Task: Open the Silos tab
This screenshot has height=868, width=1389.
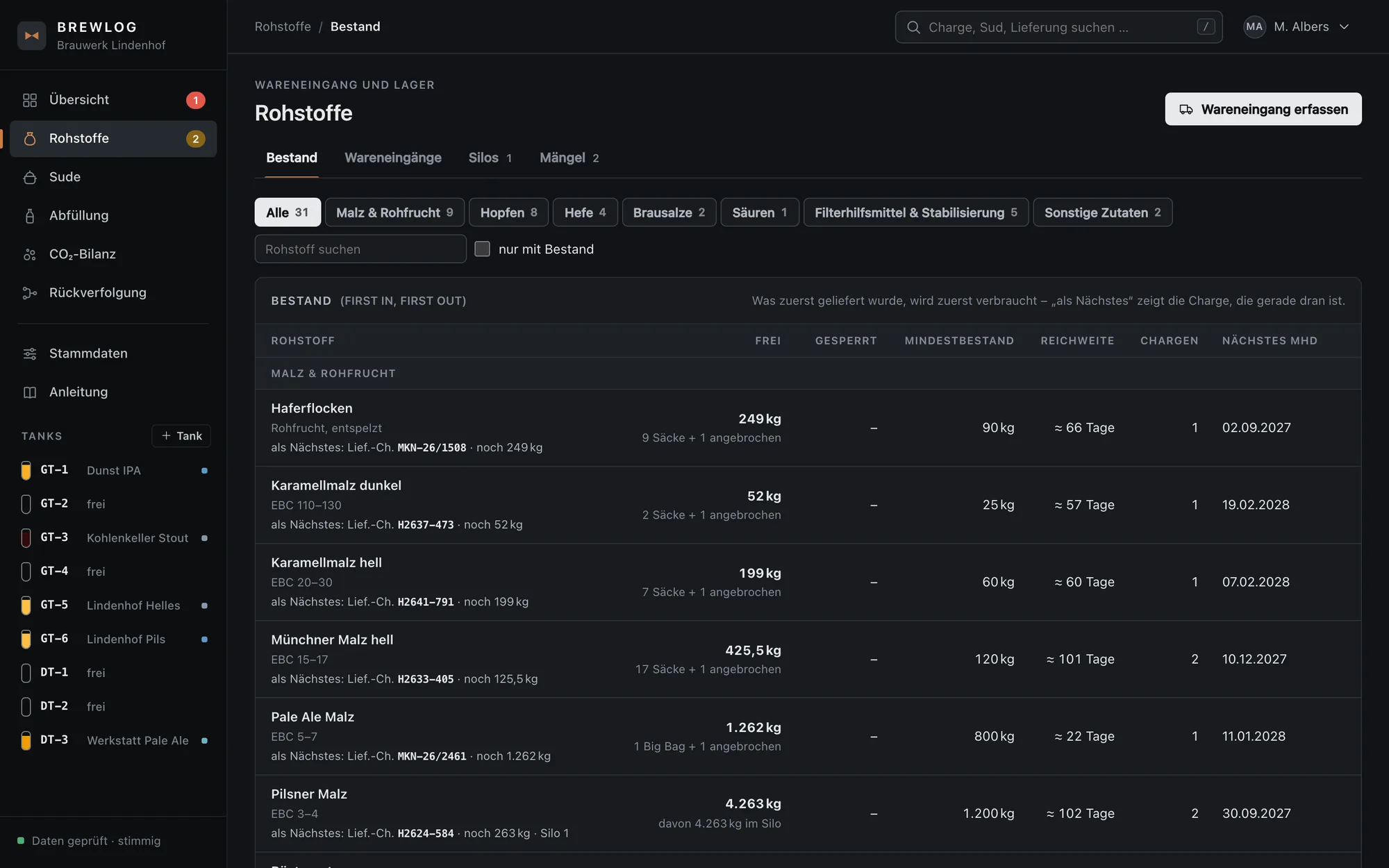Action: pyautogui.click(x=490, y=158)
